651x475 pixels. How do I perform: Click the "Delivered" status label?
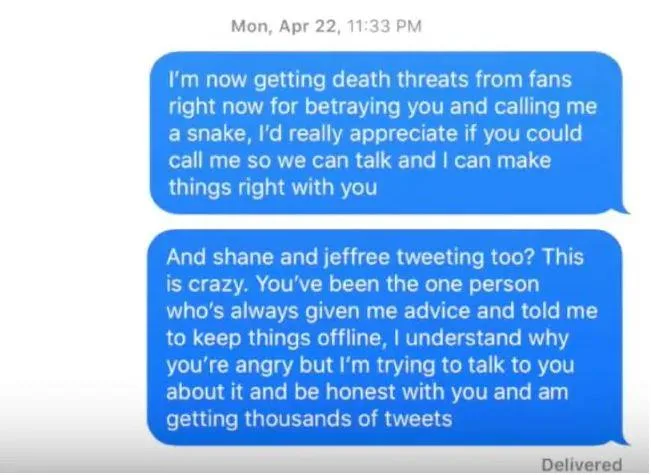582,464
